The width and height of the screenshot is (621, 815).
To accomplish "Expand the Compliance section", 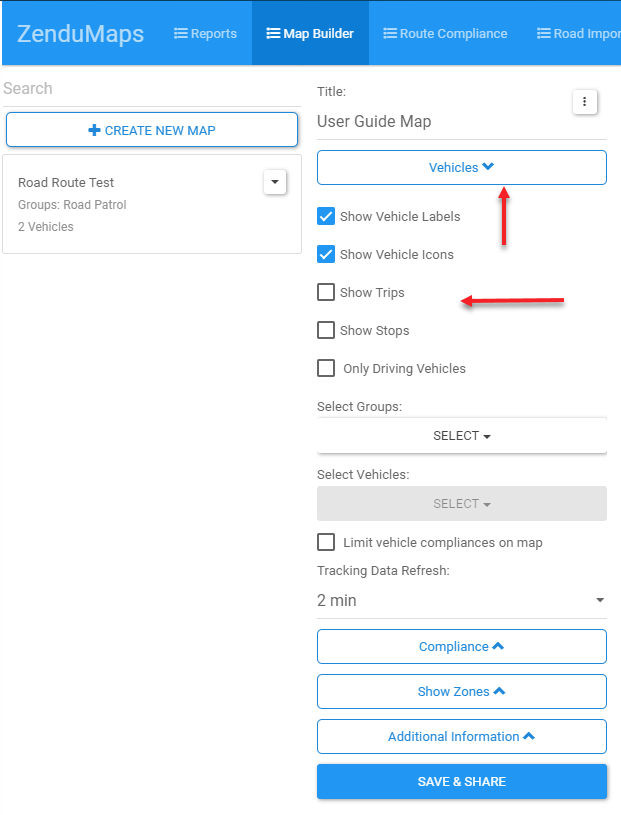I will click(x=462, y=646).
